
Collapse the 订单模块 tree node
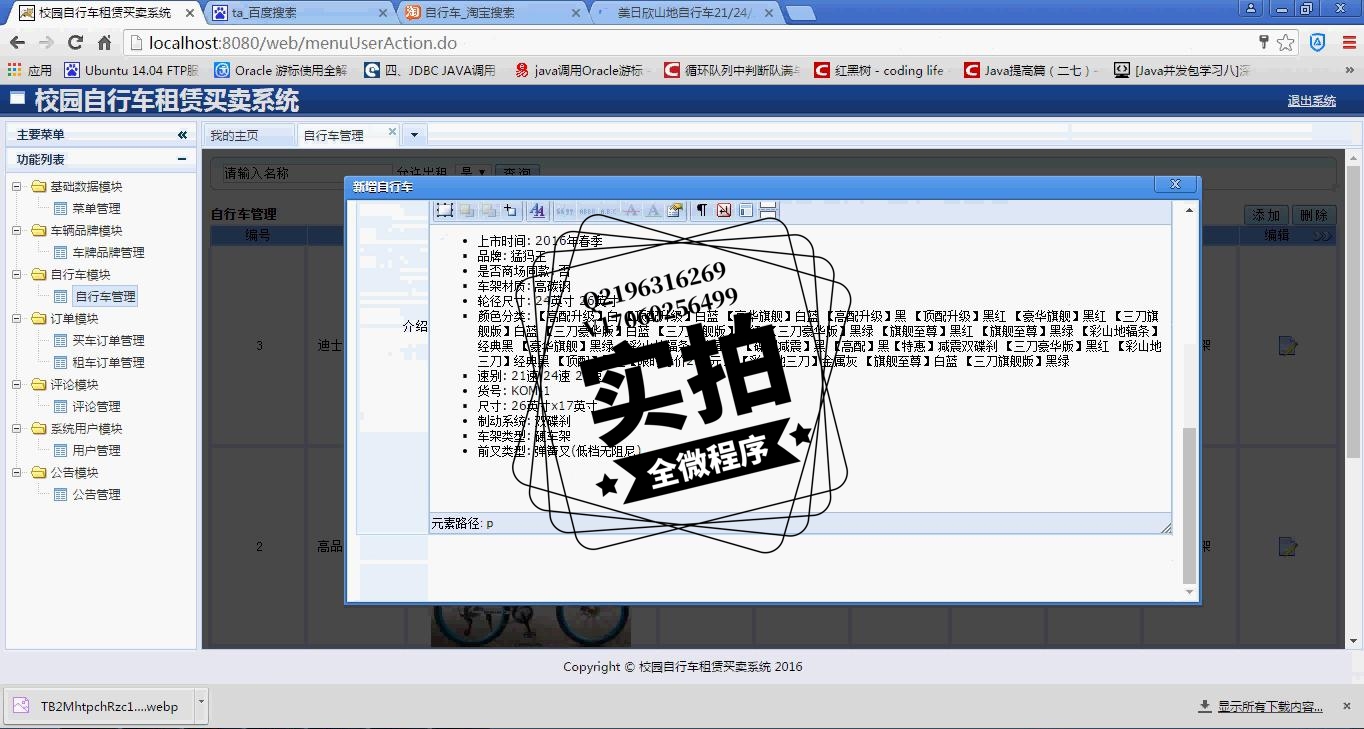(17, 319)
